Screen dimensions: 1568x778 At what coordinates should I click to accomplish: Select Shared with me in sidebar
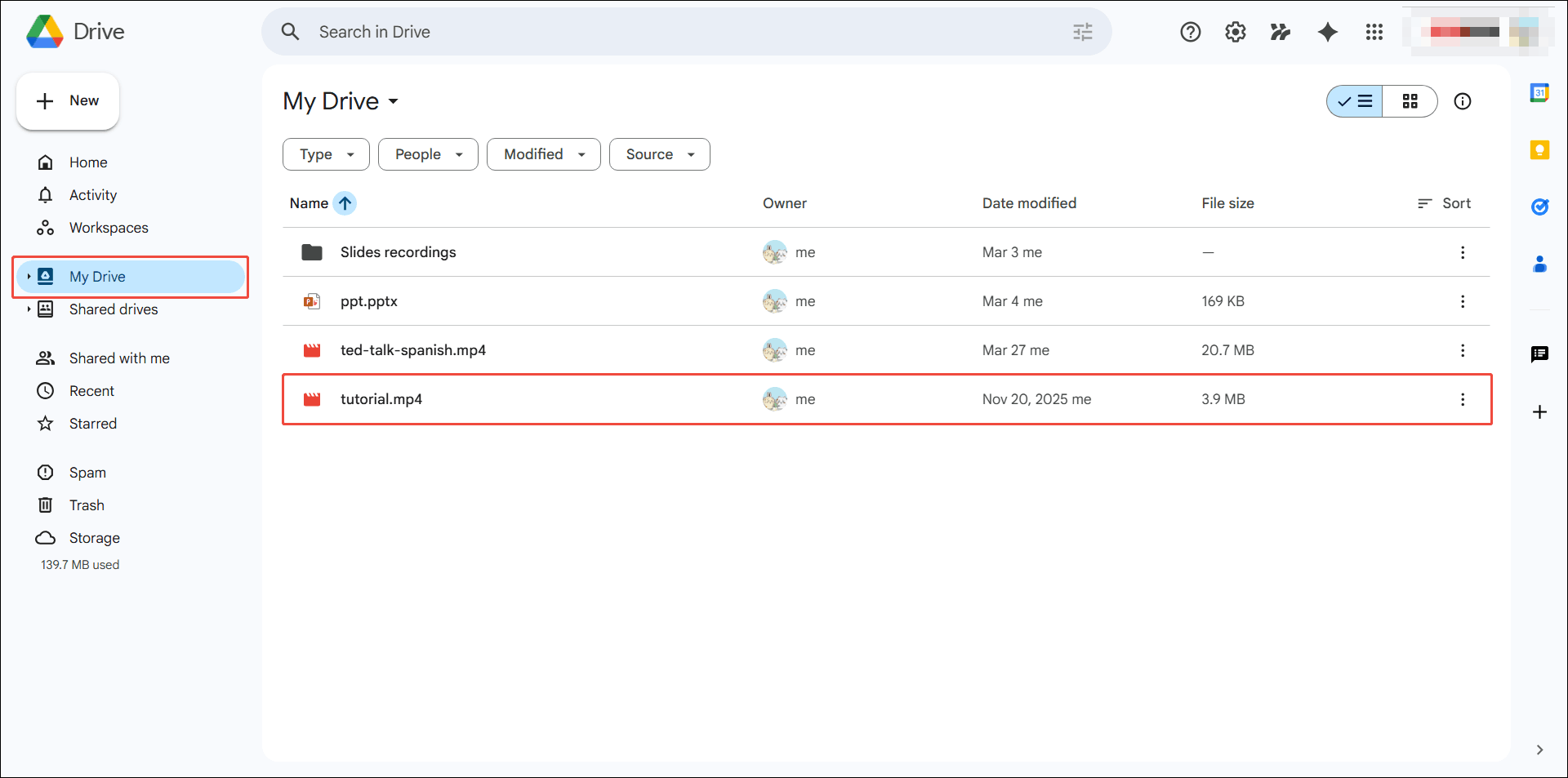click(x=119, y=358)
